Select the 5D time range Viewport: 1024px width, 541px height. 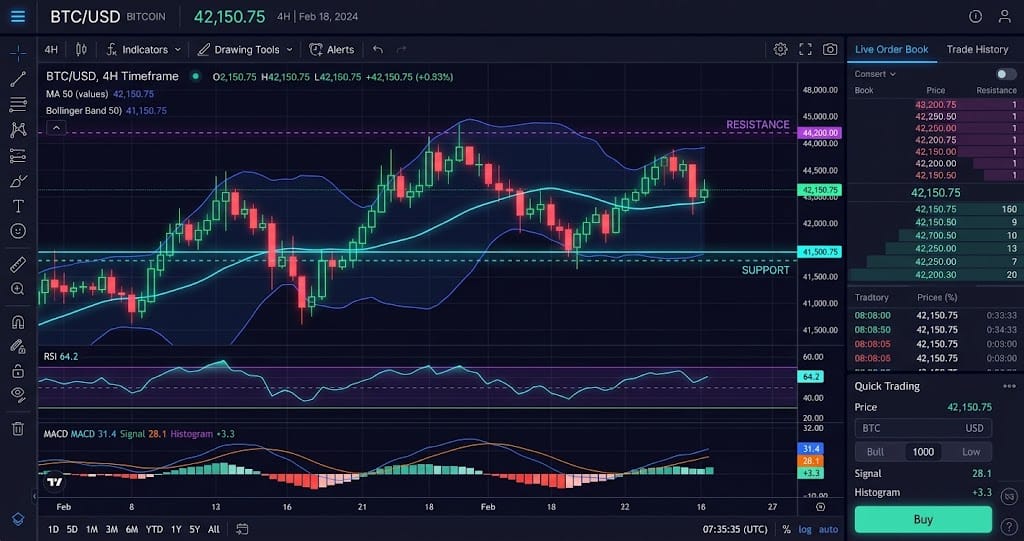point(72,529)
